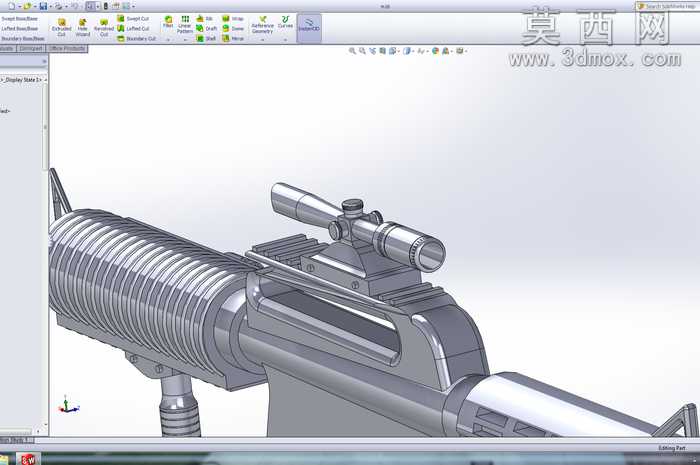Choose the Swept Cut feature
This screenshot has height=465, width=700.
133,19
